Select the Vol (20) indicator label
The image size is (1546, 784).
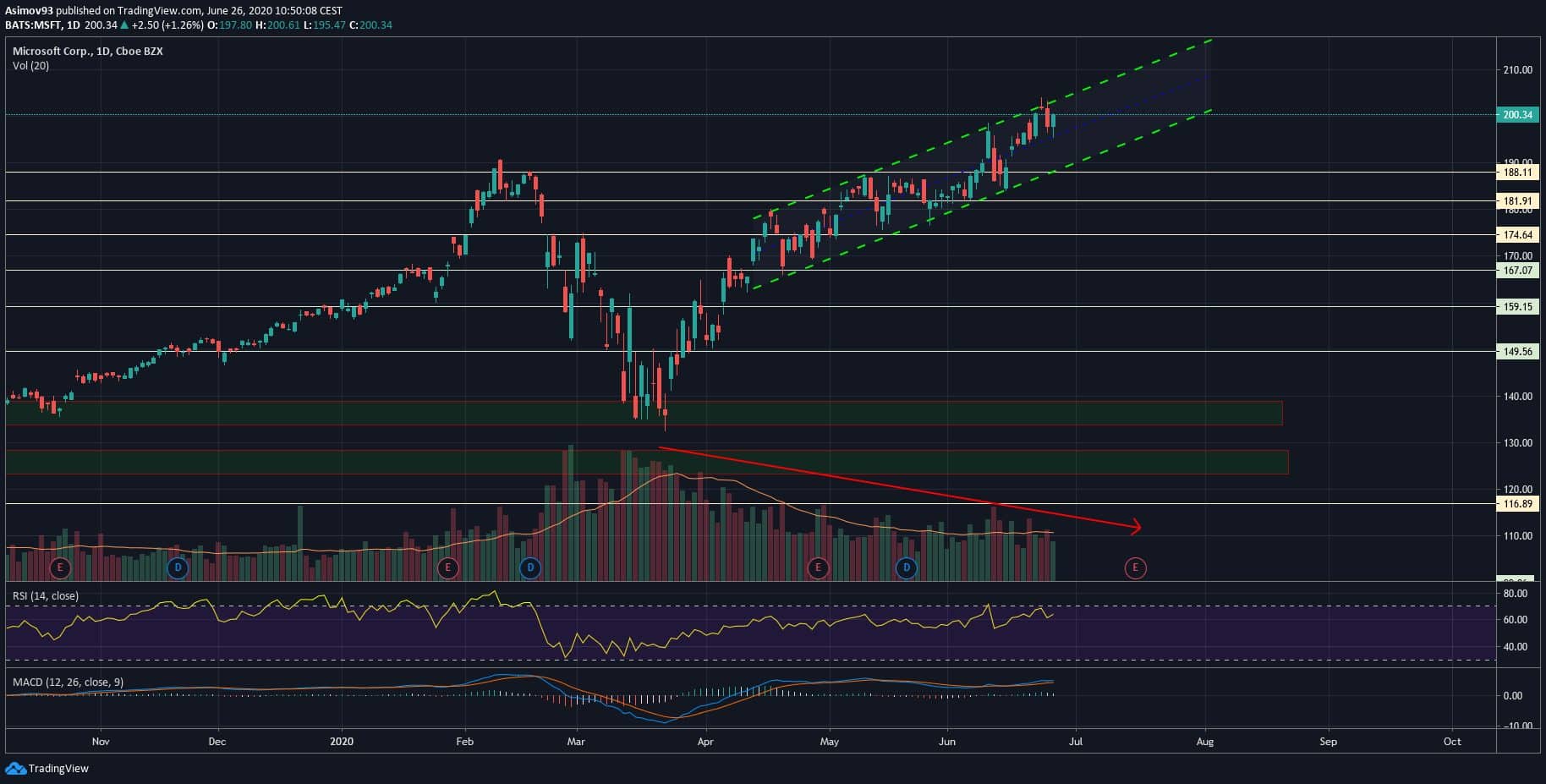coord(30,66)
